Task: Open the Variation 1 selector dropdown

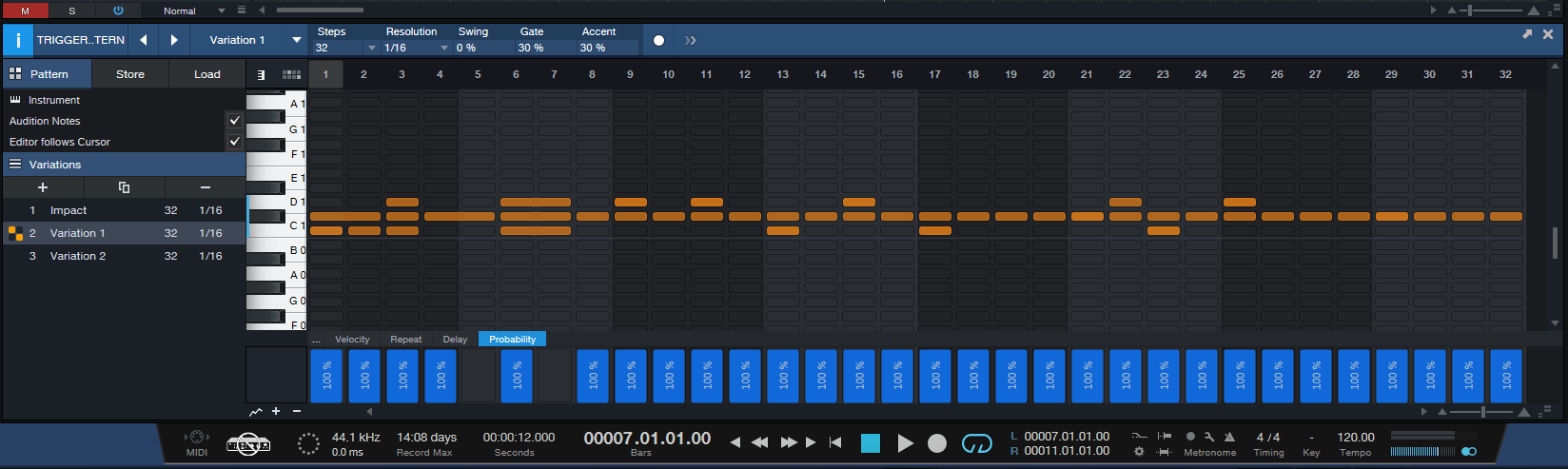Action: click(x=296, y=40)
